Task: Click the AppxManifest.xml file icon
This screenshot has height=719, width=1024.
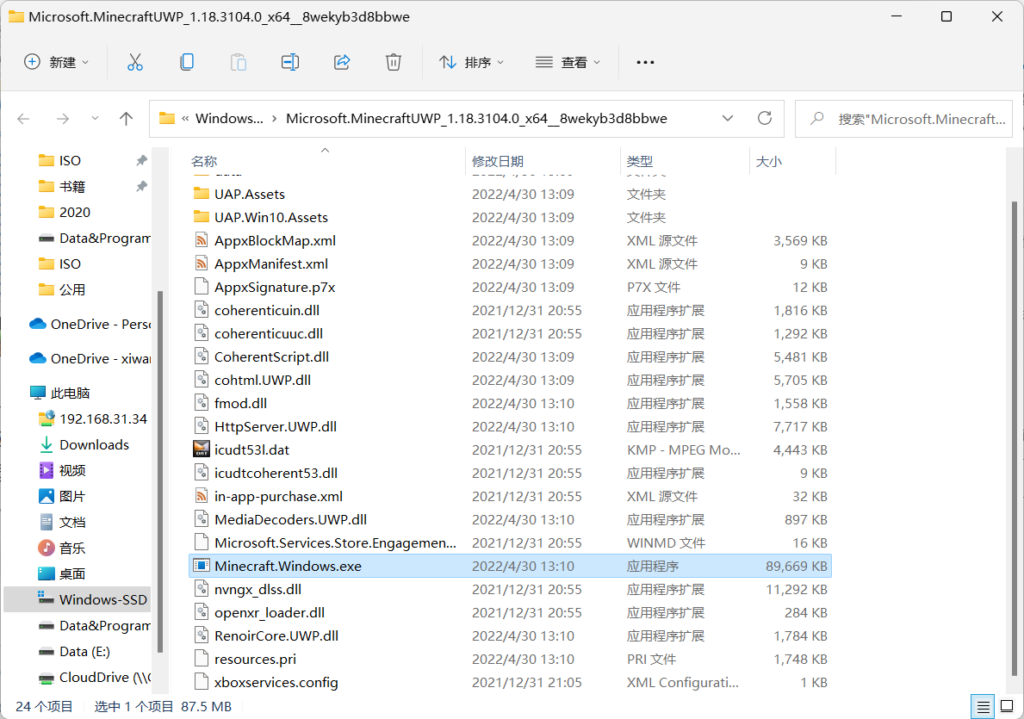Action: 201,264
